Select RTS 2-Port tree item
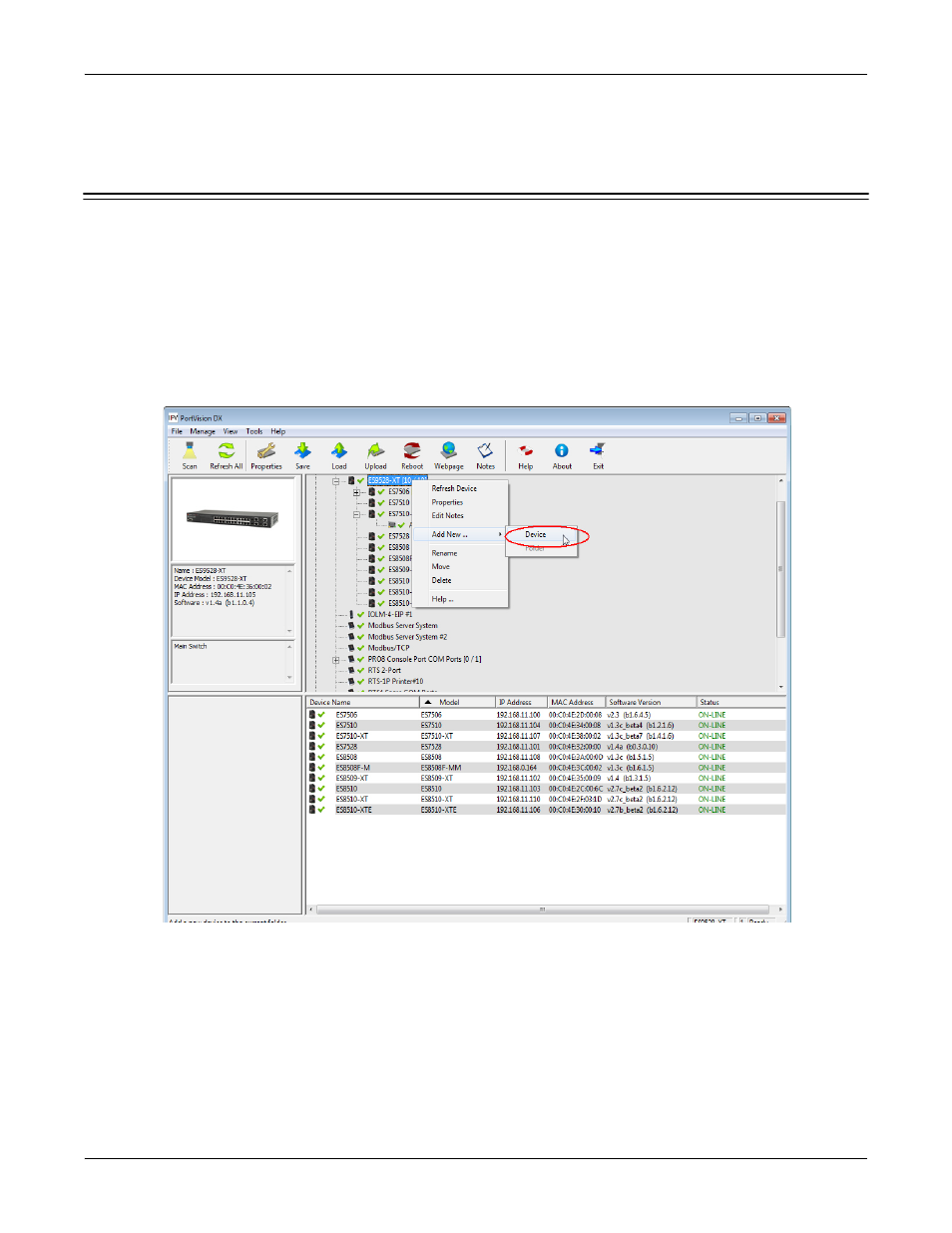952x1233 pixels. 384,670
